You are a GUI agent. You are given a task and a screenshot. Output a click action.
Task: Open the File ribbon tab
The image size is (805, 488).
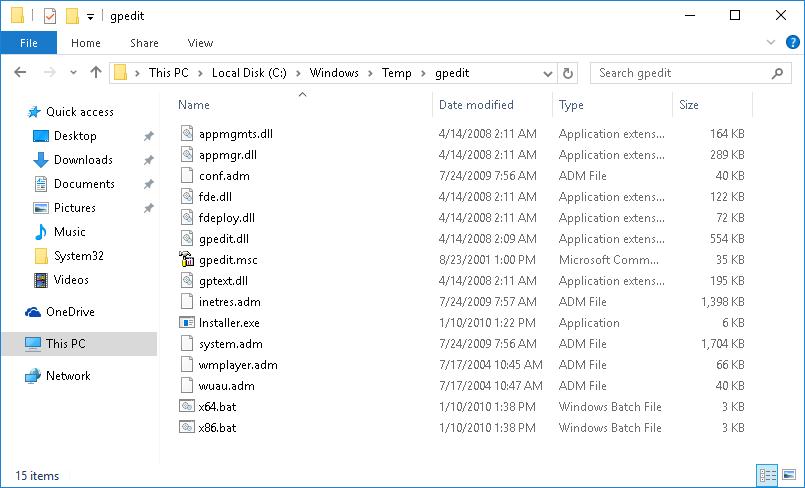(x=29, y=43)
